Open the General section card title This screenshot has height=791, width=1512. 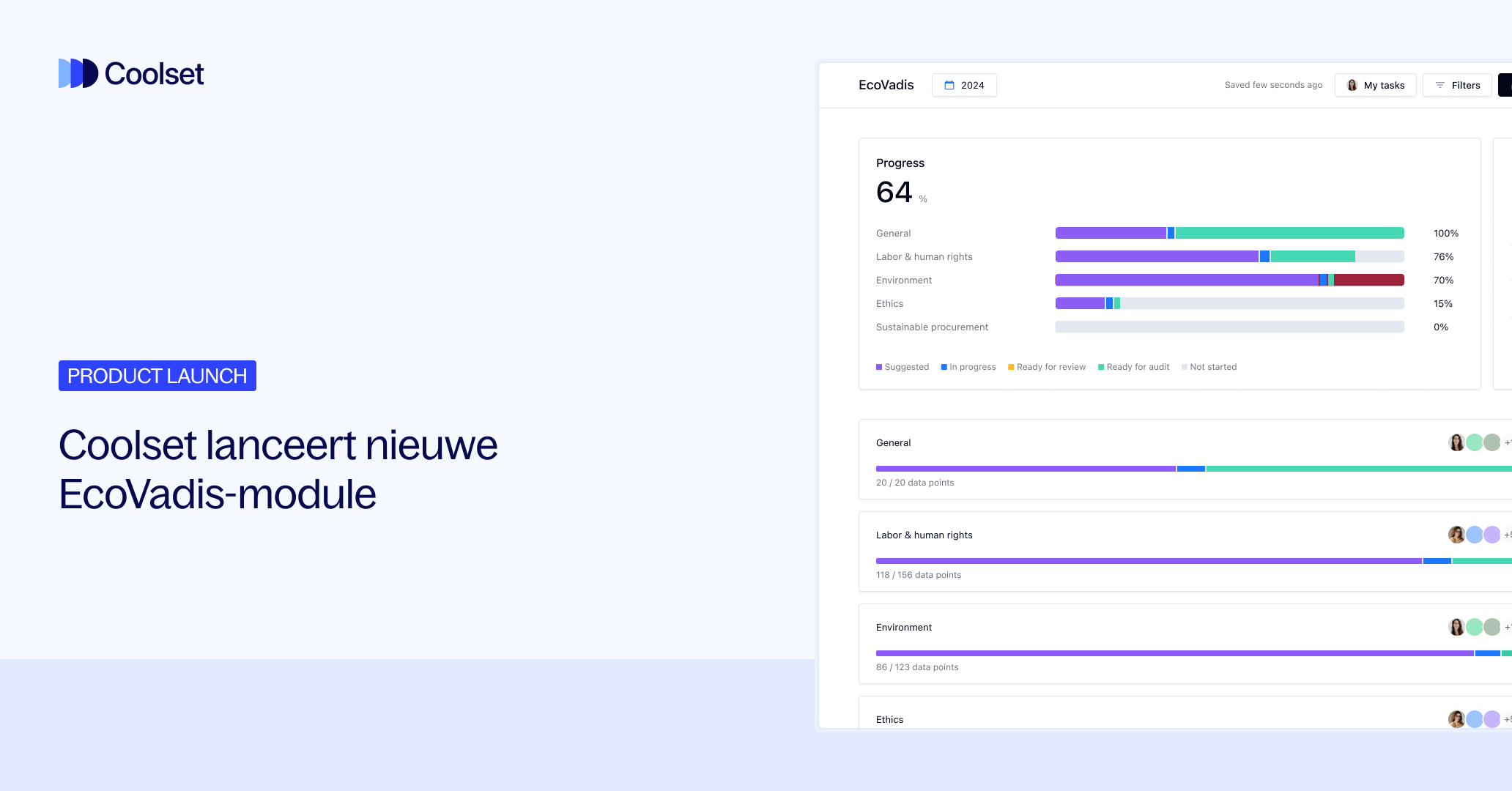(893, 442)
